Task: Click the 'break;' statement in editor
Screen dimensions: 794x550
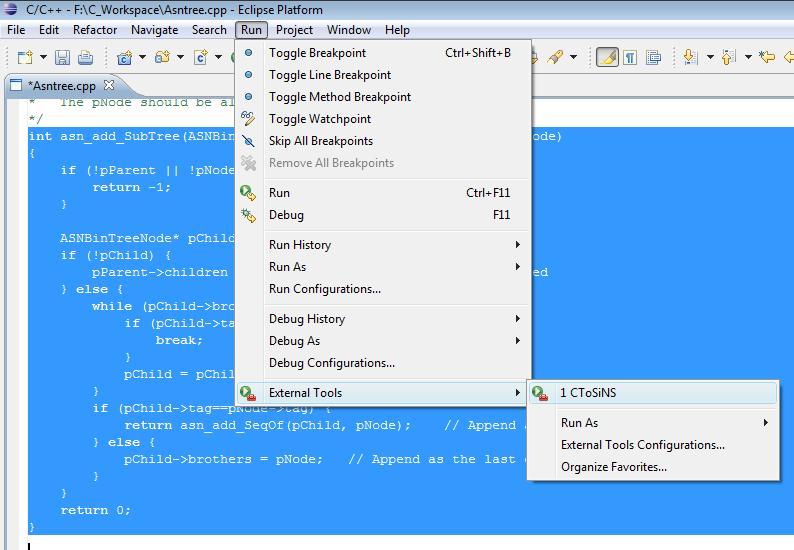Action: click(179, 340)
